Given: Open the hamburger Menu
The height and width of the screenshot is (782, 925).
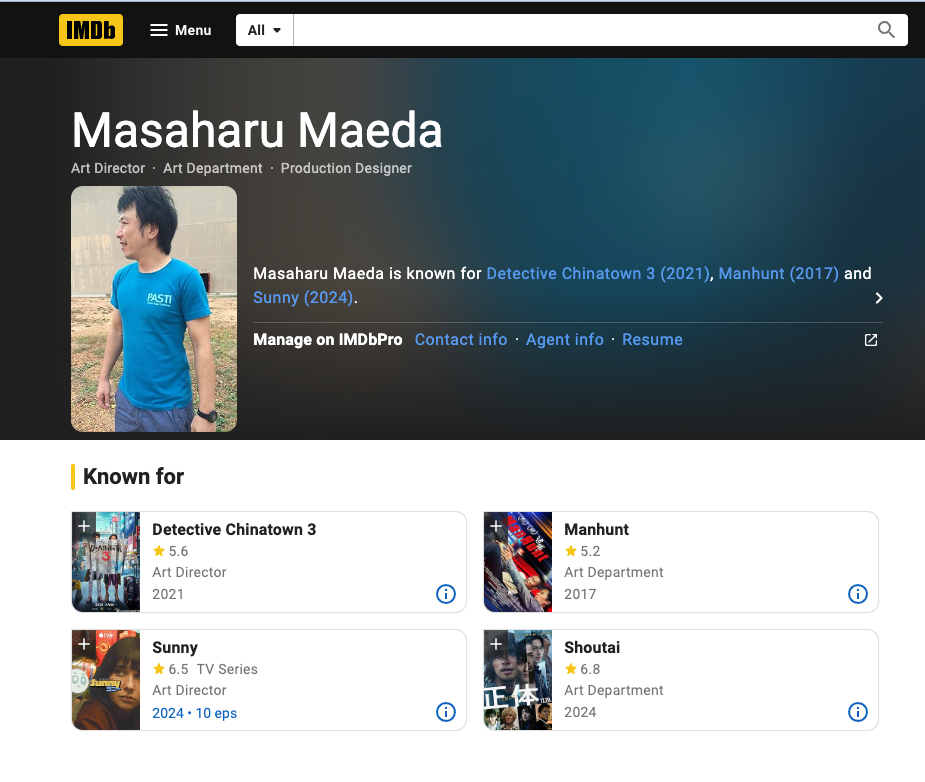Looking at the screenshot, I should pos(181,30).
